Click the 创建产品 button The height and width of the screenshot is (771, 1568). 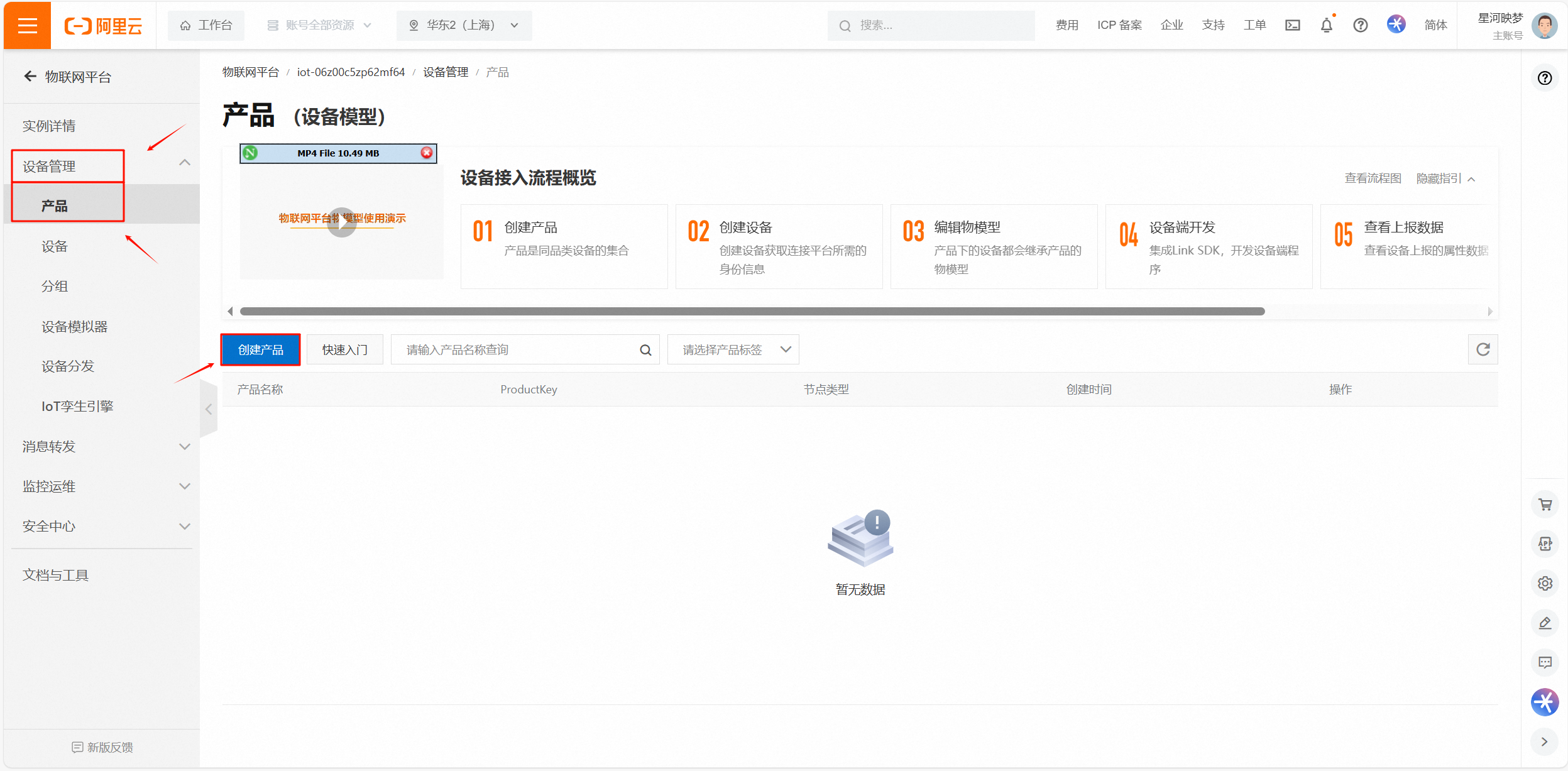[x=260, y=349]
